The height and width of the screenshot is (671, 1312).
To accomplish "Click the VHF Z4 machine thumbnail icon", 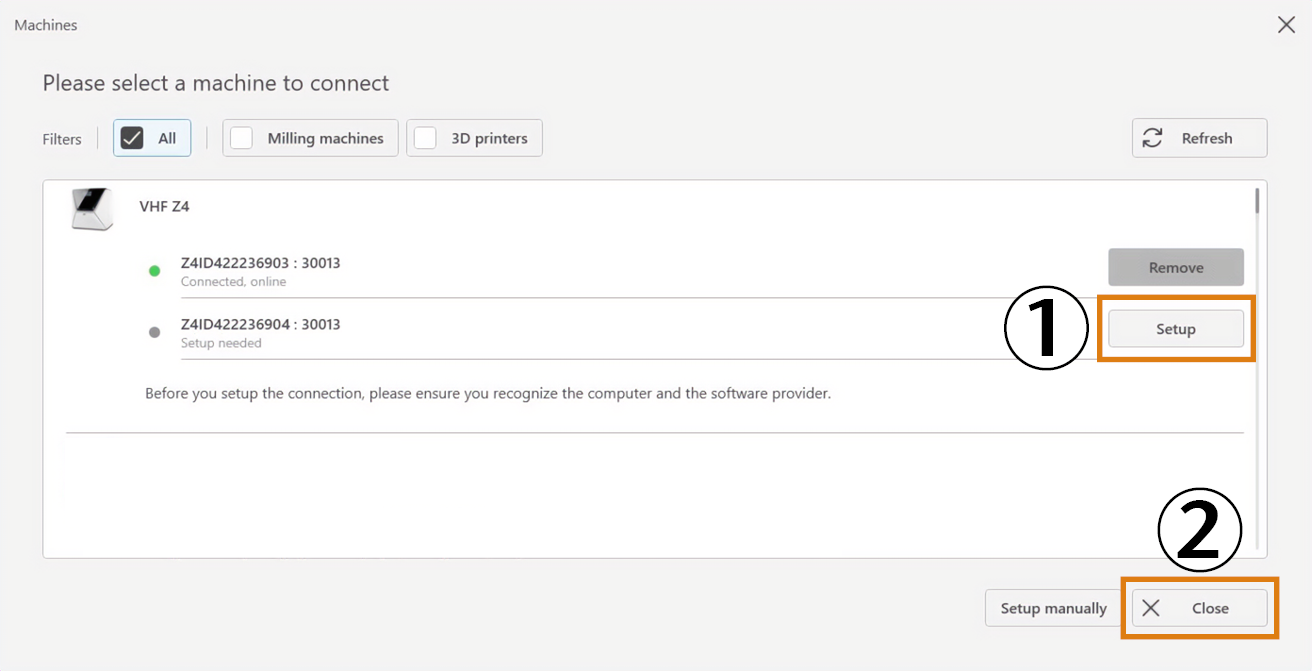I will (x=90, y=209).
